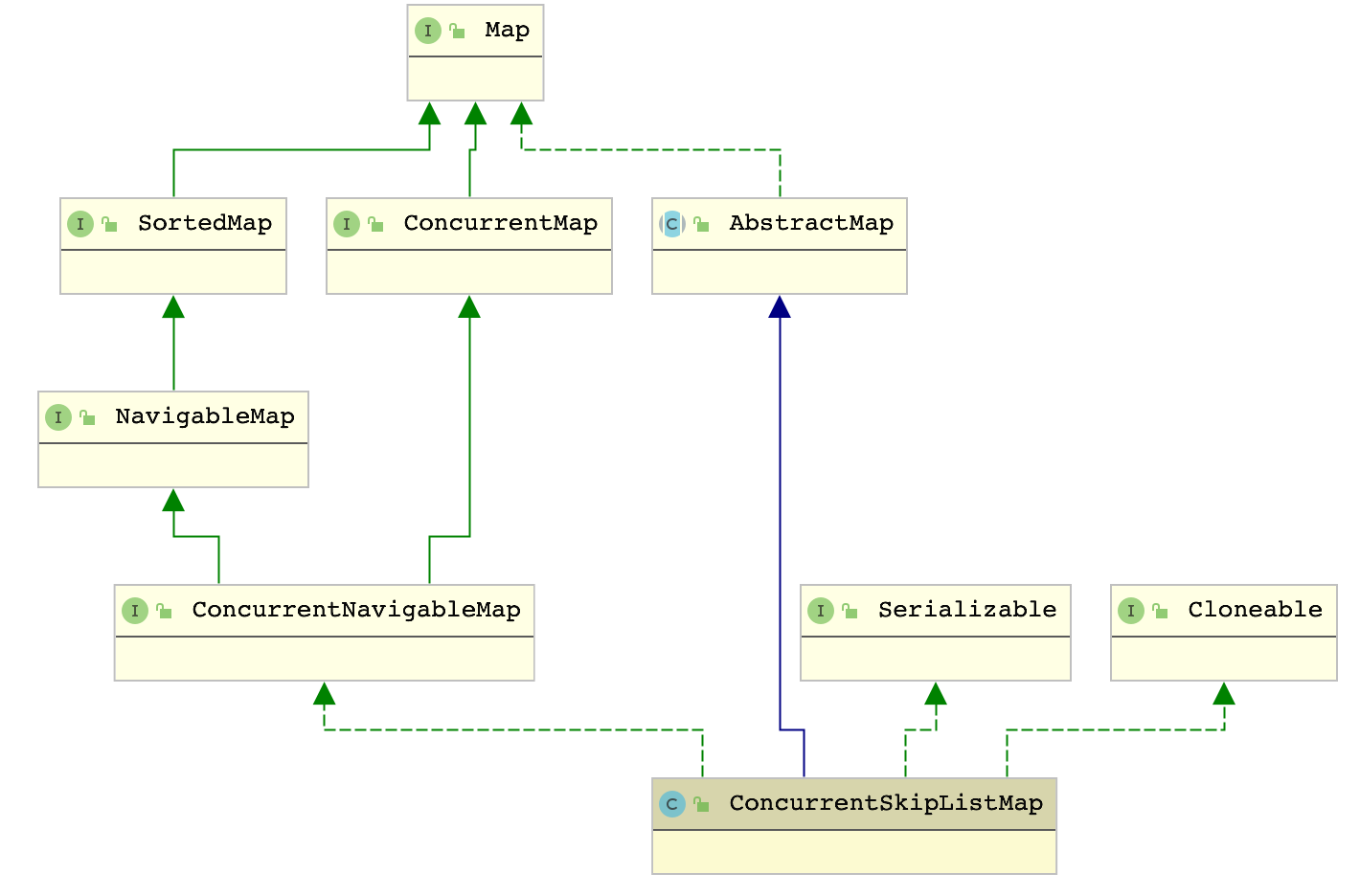
Task: Click the interface icon on NavigableMap node
Action: point(58,417)
